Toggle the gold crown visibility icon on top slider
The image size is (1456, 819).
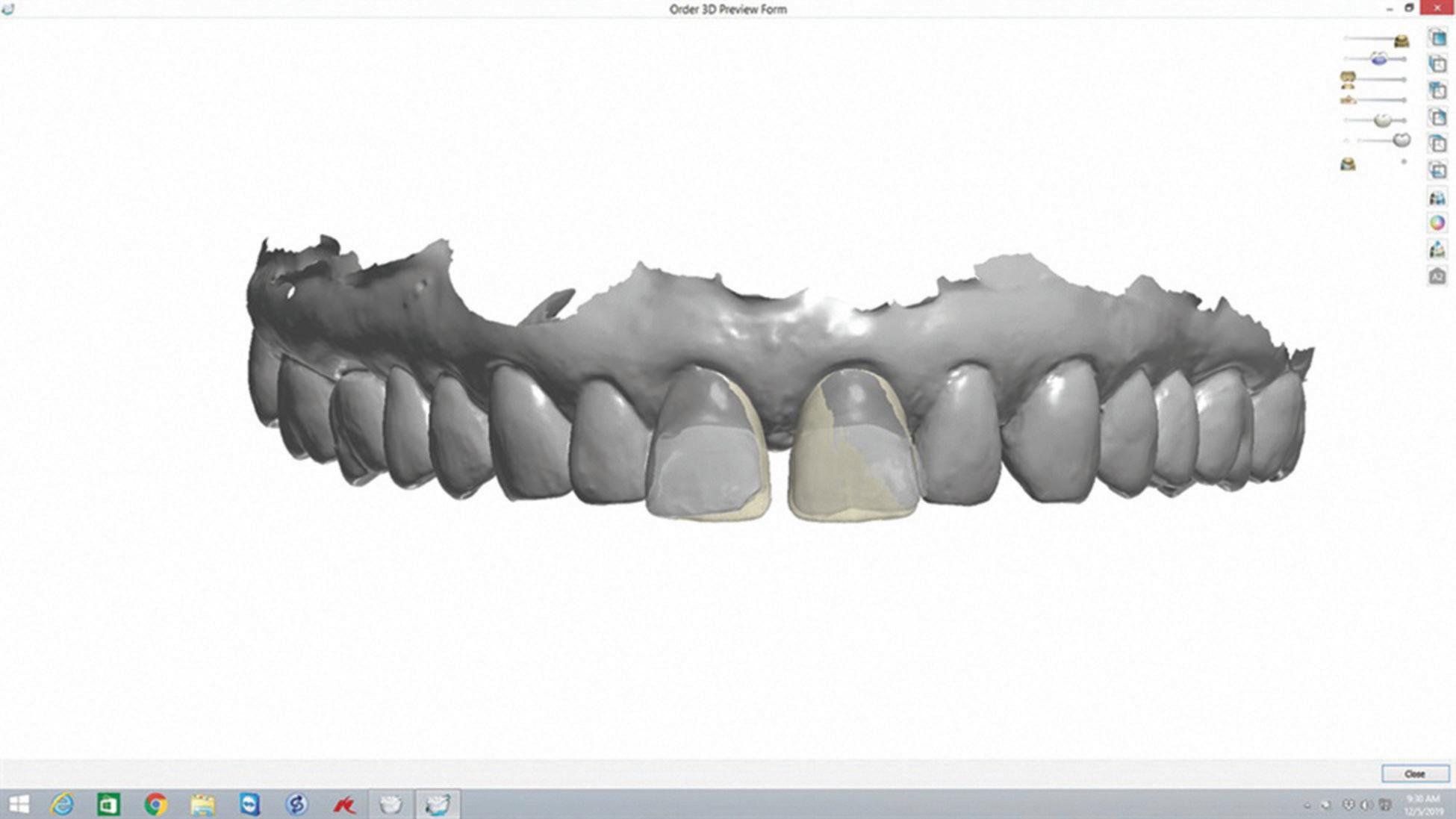point(1401,40)
